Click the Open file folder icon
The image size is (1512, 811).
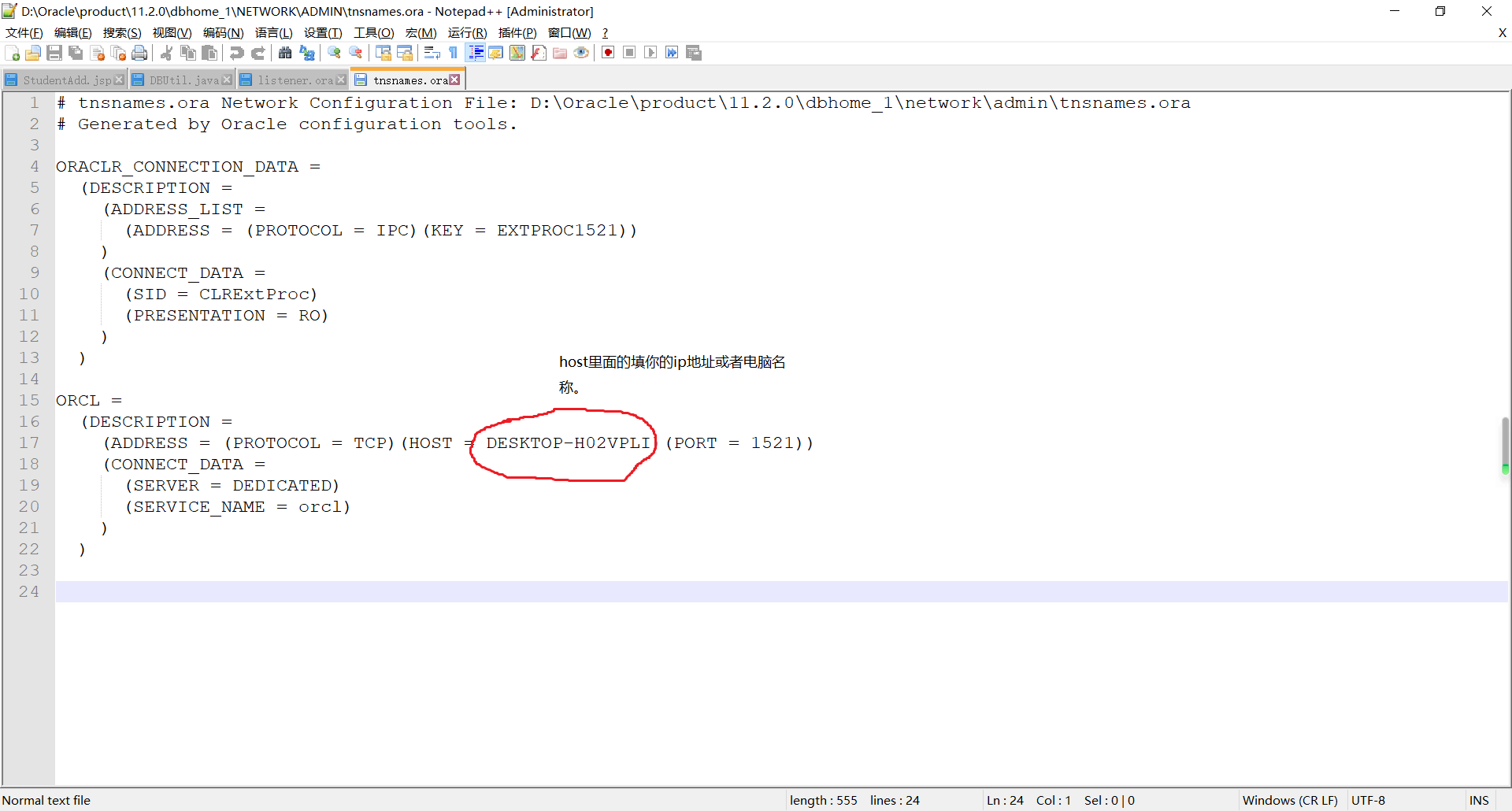pyautogui.click(x=33, y=53)
